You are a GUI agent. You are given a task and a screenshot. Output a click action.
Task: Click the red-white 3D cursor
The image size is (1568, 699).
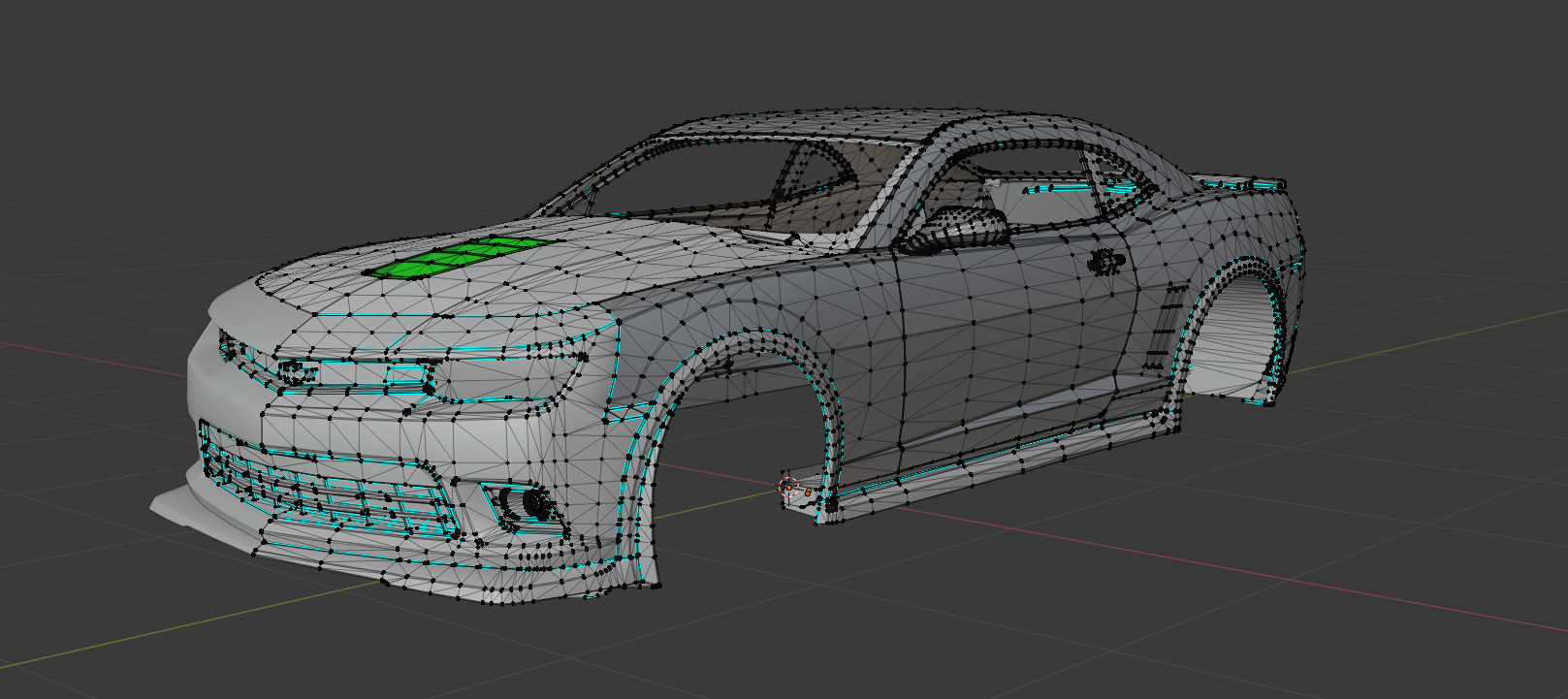(x=787, y=487)
